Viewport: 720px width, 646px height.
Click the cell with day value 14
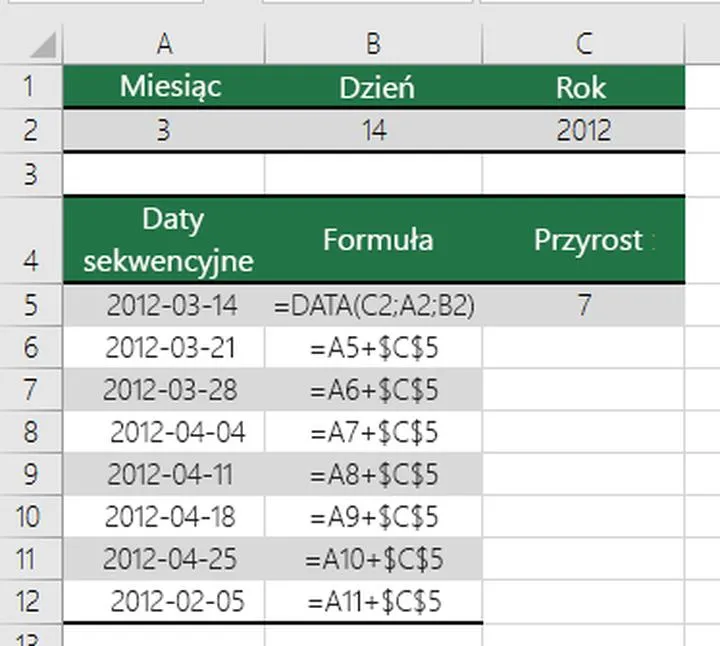[373, 131]
